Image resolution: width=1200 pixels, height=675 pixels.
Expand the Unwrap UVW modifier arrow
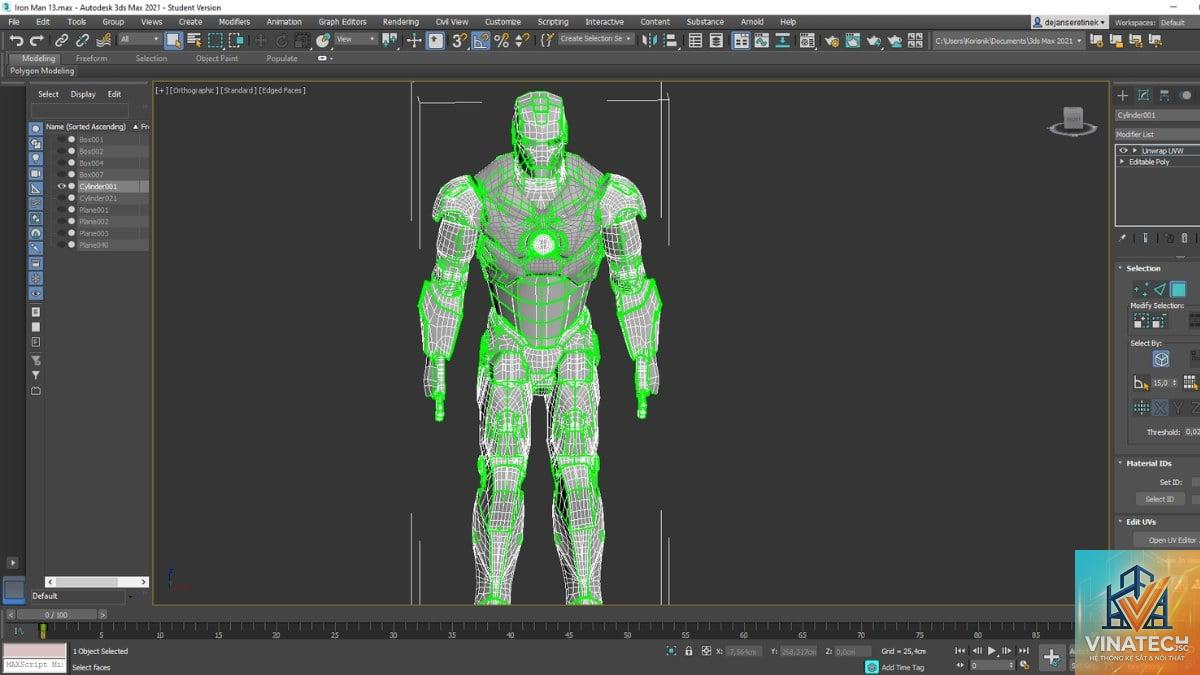pos(1135,151)
